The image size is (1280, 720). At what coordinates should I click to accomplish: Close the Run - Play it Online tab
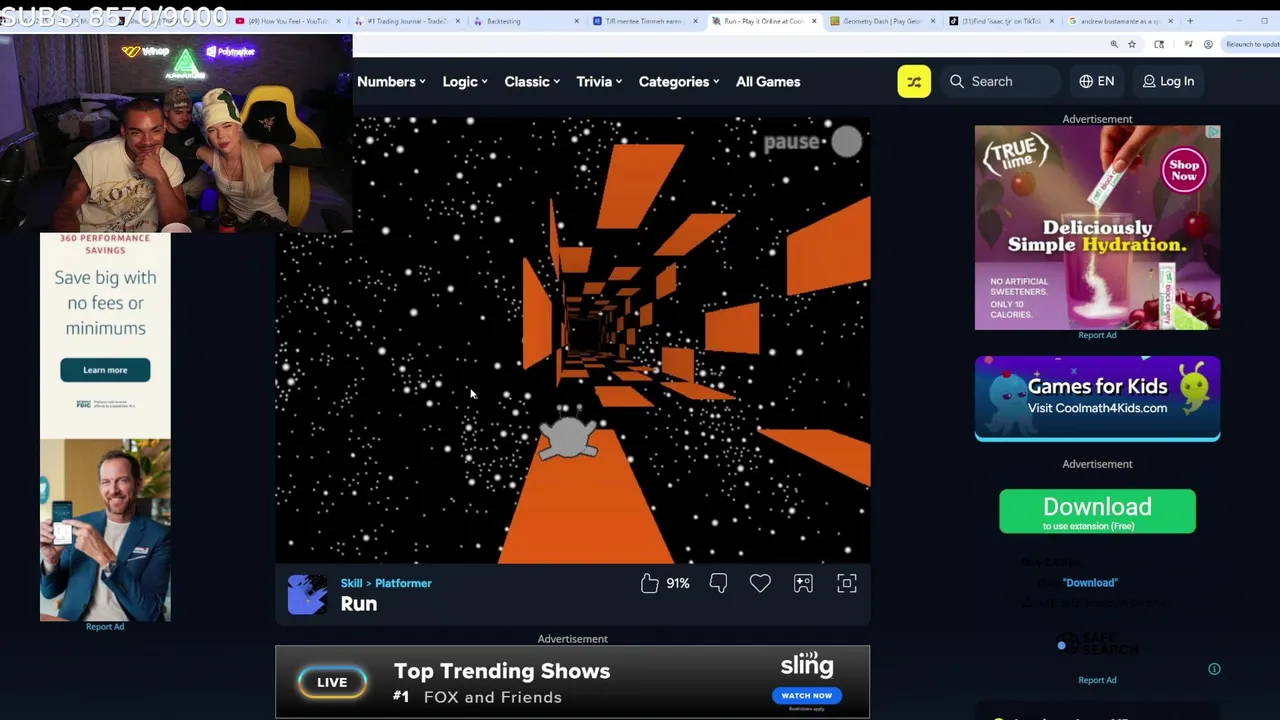click(814, 21)
